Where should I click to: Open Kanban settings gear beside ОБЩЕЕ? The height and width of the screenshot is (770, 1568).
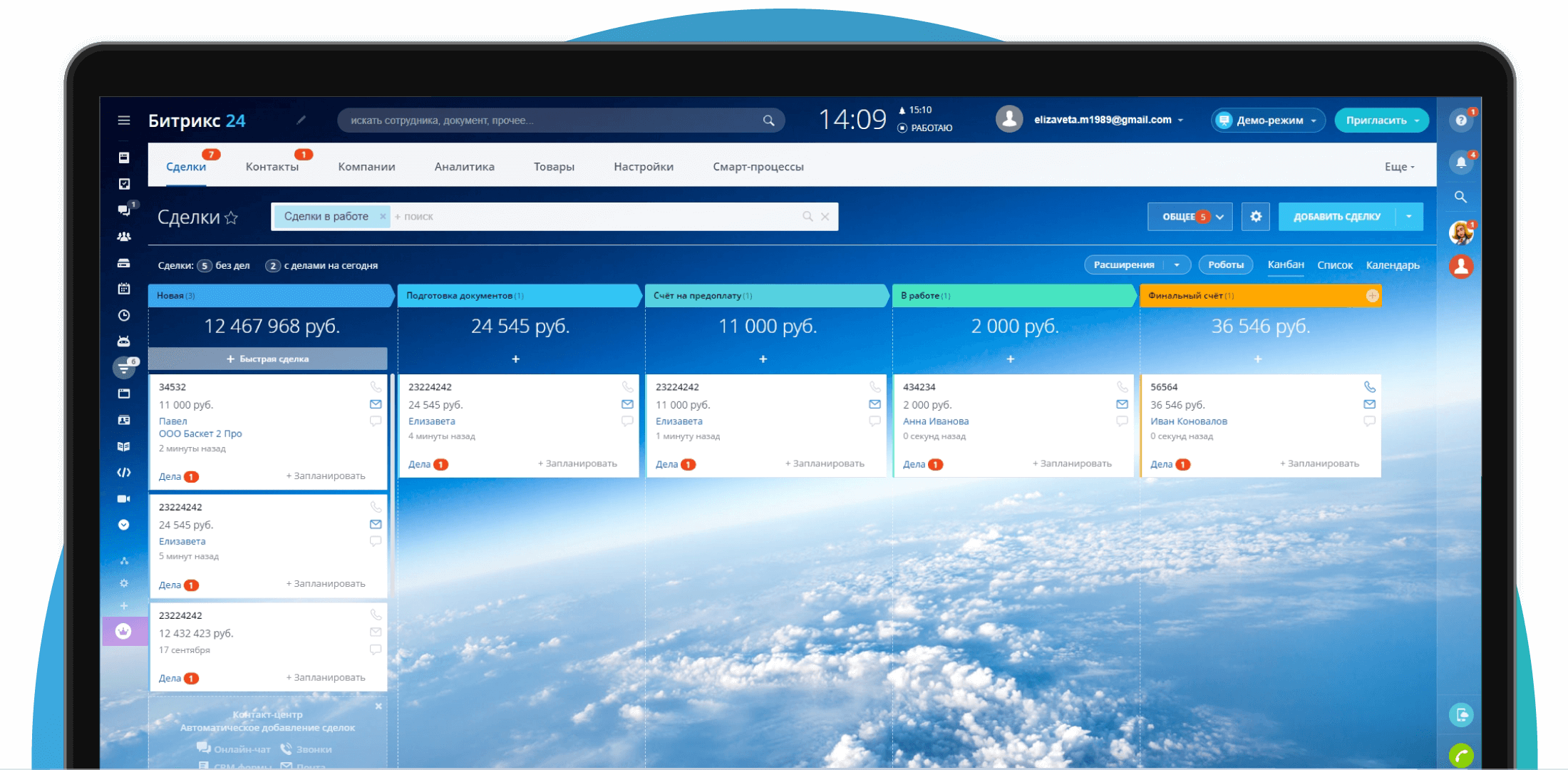1256,216
